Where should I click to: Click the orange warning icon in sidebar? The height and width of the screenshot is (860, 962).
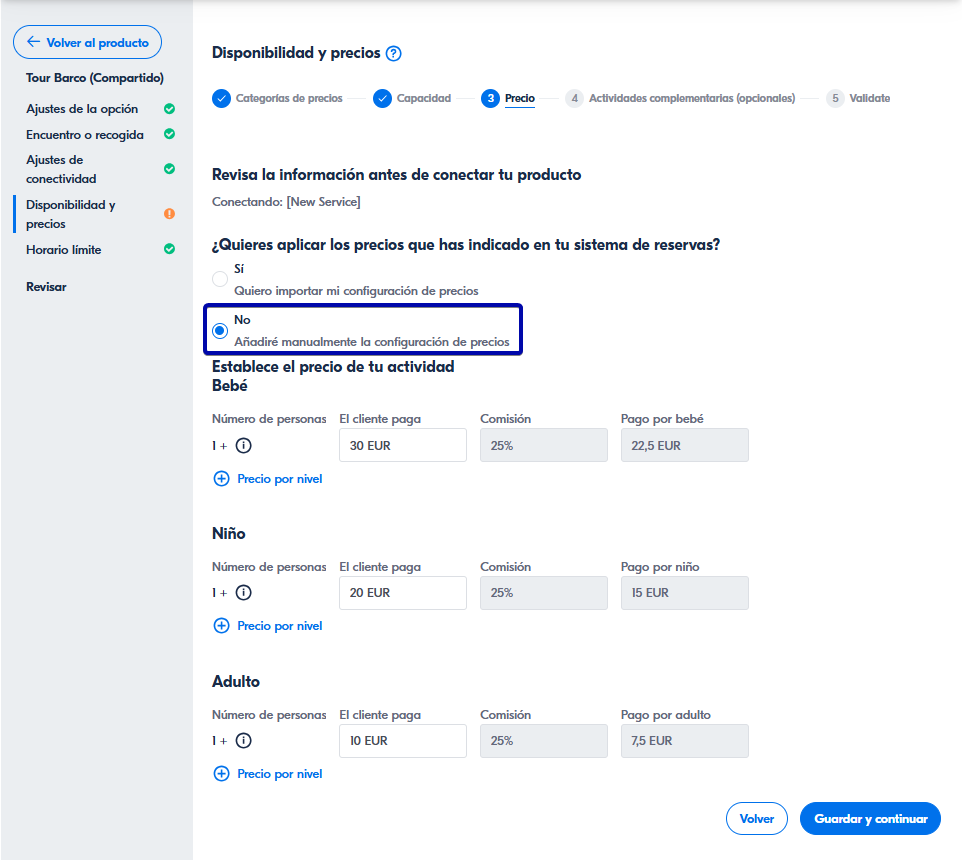[169, 214]
